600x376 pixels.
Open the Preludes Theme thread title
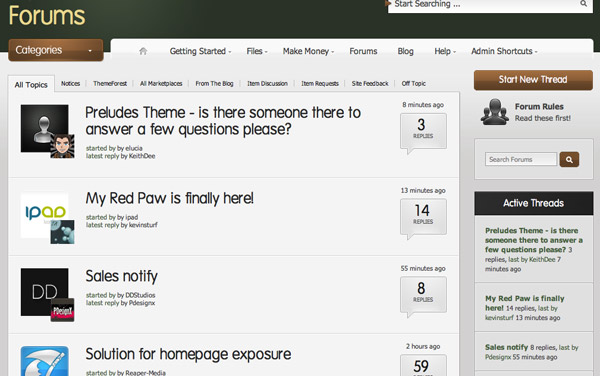pos(223,121)
